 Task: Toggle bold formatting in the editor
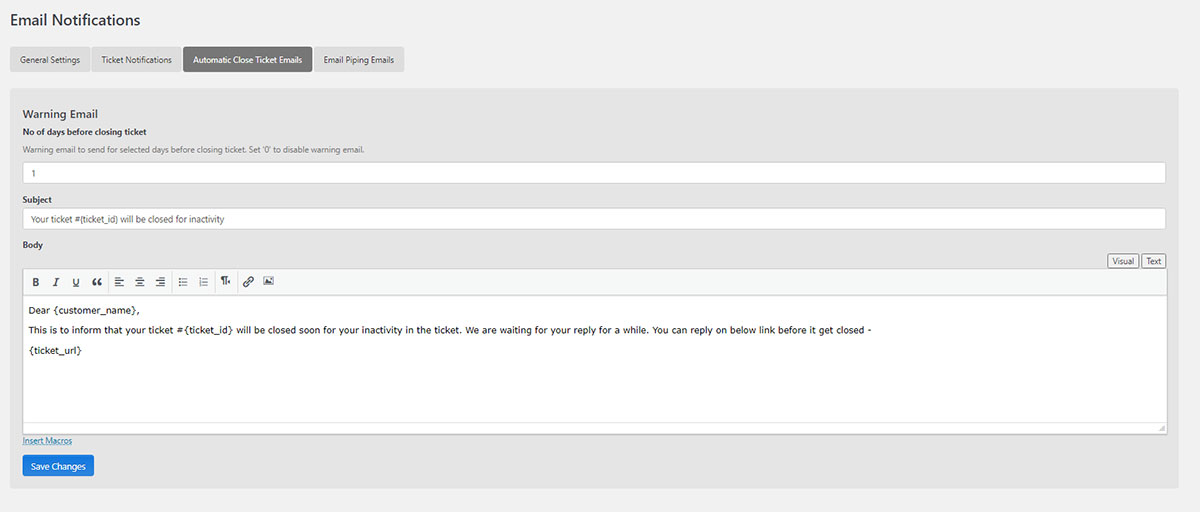[36, 282]
